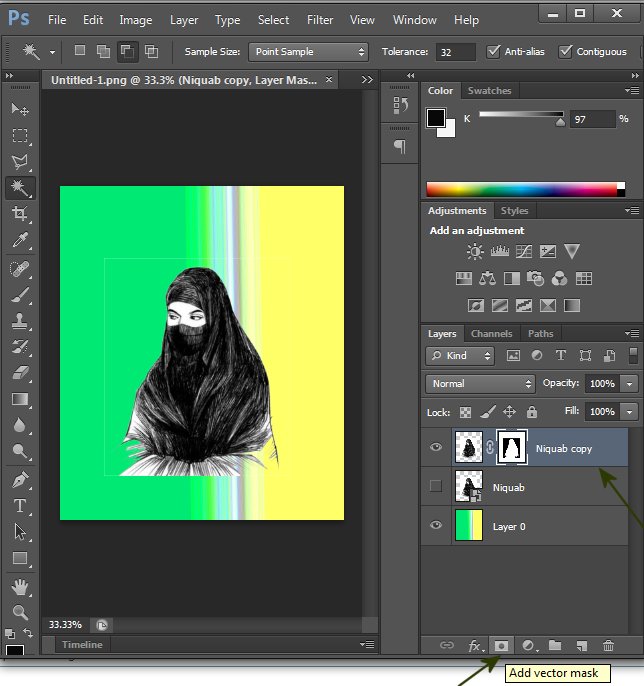Image resolution: width=644 pixels, height=686 pixels.
Task: Create new fill or adjustment layer
Action: pos(529,646)
